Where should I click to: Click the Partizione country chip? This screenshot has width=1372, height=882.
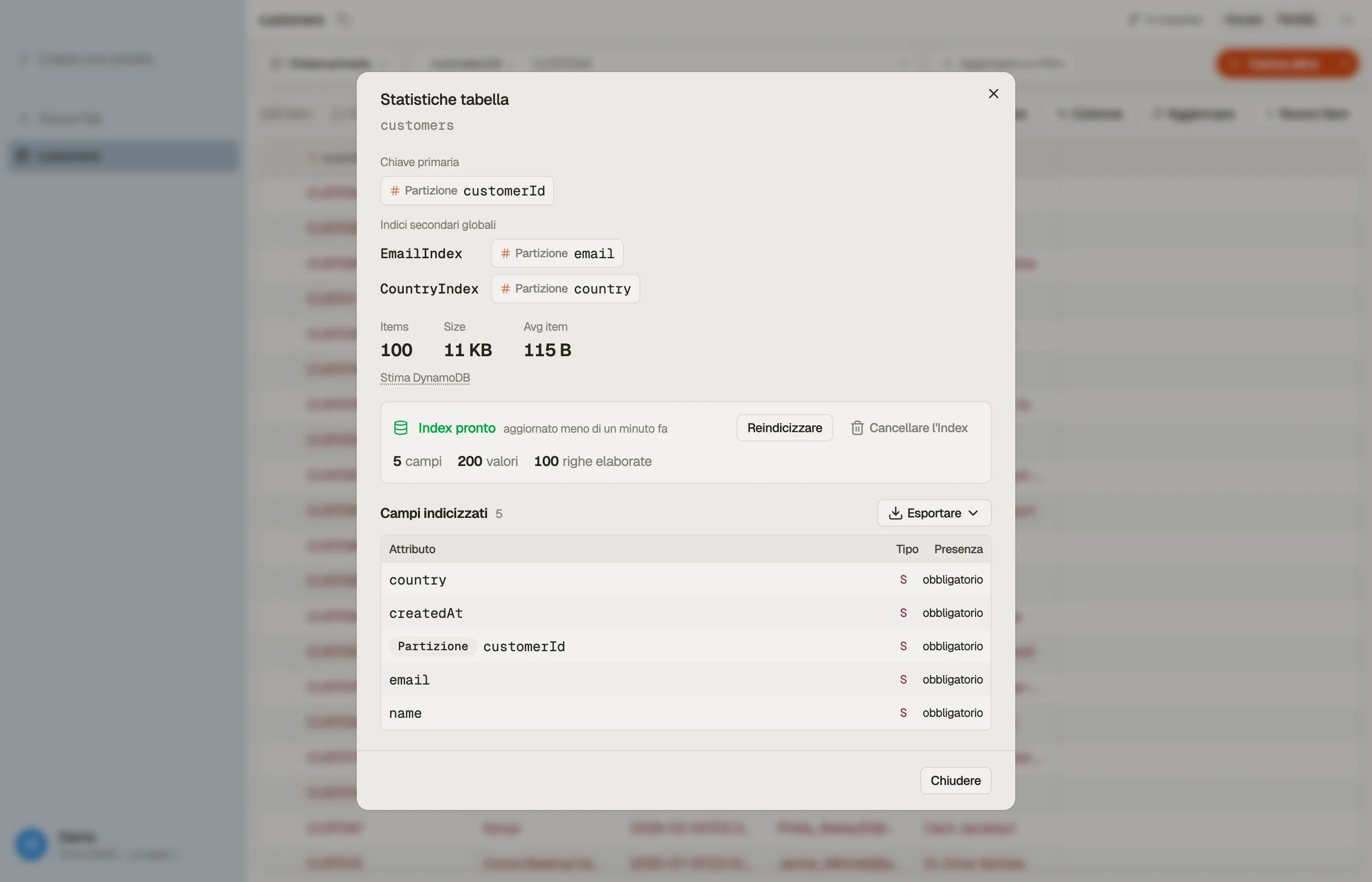(x=565, y=289)
